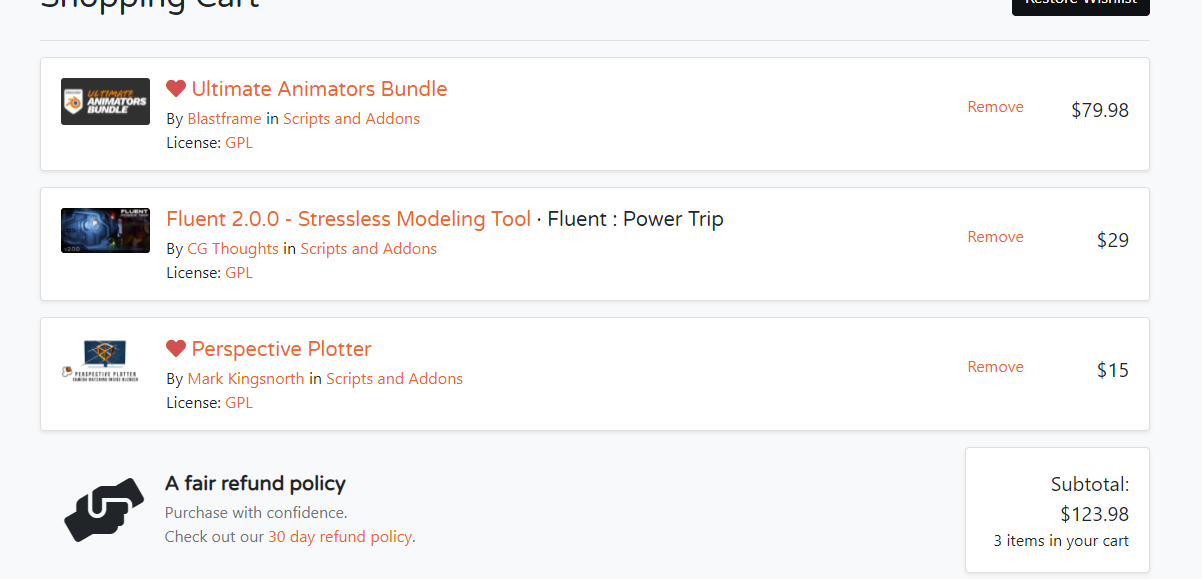This screenshot has width=1202, height=579.
Task: Remove Ultimate Animators Bundle from cart
Action: click(995, 107)
